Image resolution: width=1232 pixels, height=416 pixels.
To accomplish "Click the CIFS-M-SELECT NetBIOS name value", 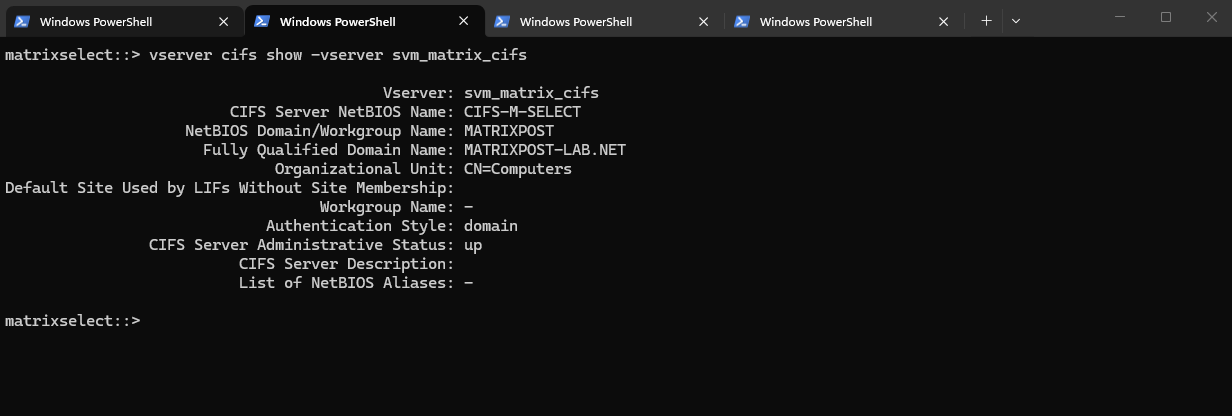I will (522, 112).
